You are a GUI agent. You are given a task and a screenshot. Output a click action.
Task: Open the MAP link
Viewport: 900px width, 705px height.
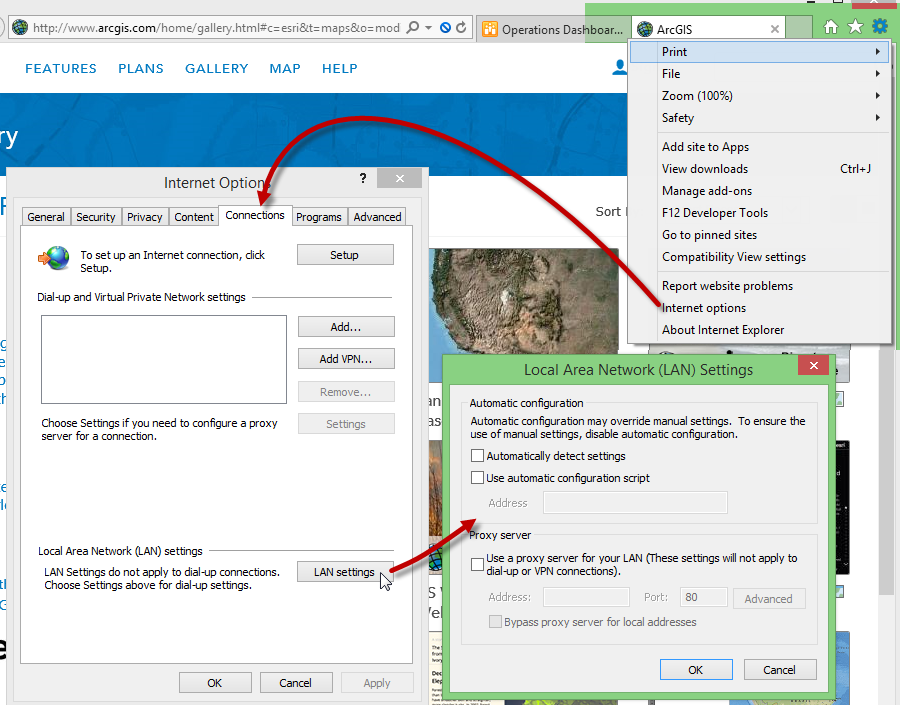tap(285, 68)
